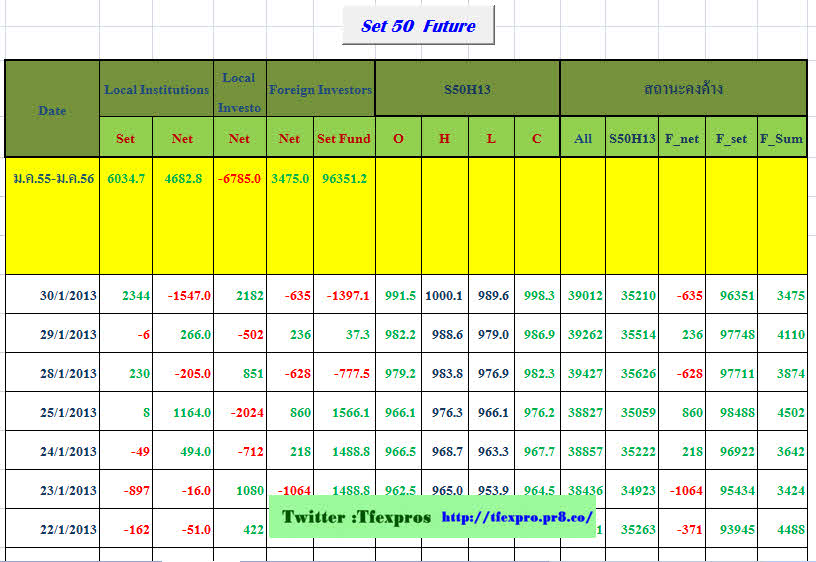Click the F_set column header
Viewport: 816px width, 562px height.
pyautogui.click(x=731, y=138)
